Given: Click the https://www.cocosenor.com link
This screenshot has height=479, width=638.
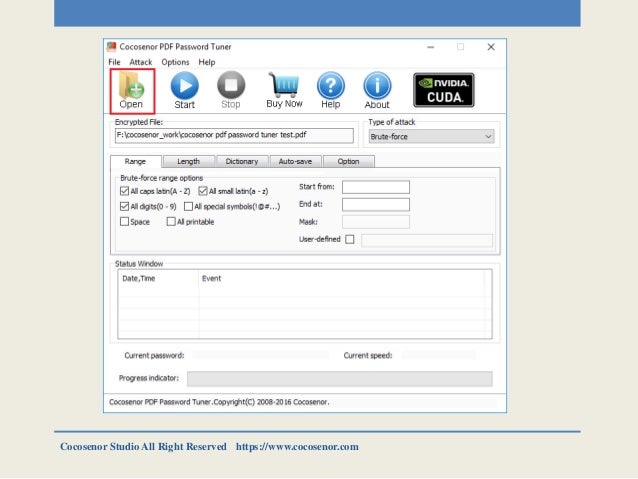Looking at the screenshot, I should (297, 446).
